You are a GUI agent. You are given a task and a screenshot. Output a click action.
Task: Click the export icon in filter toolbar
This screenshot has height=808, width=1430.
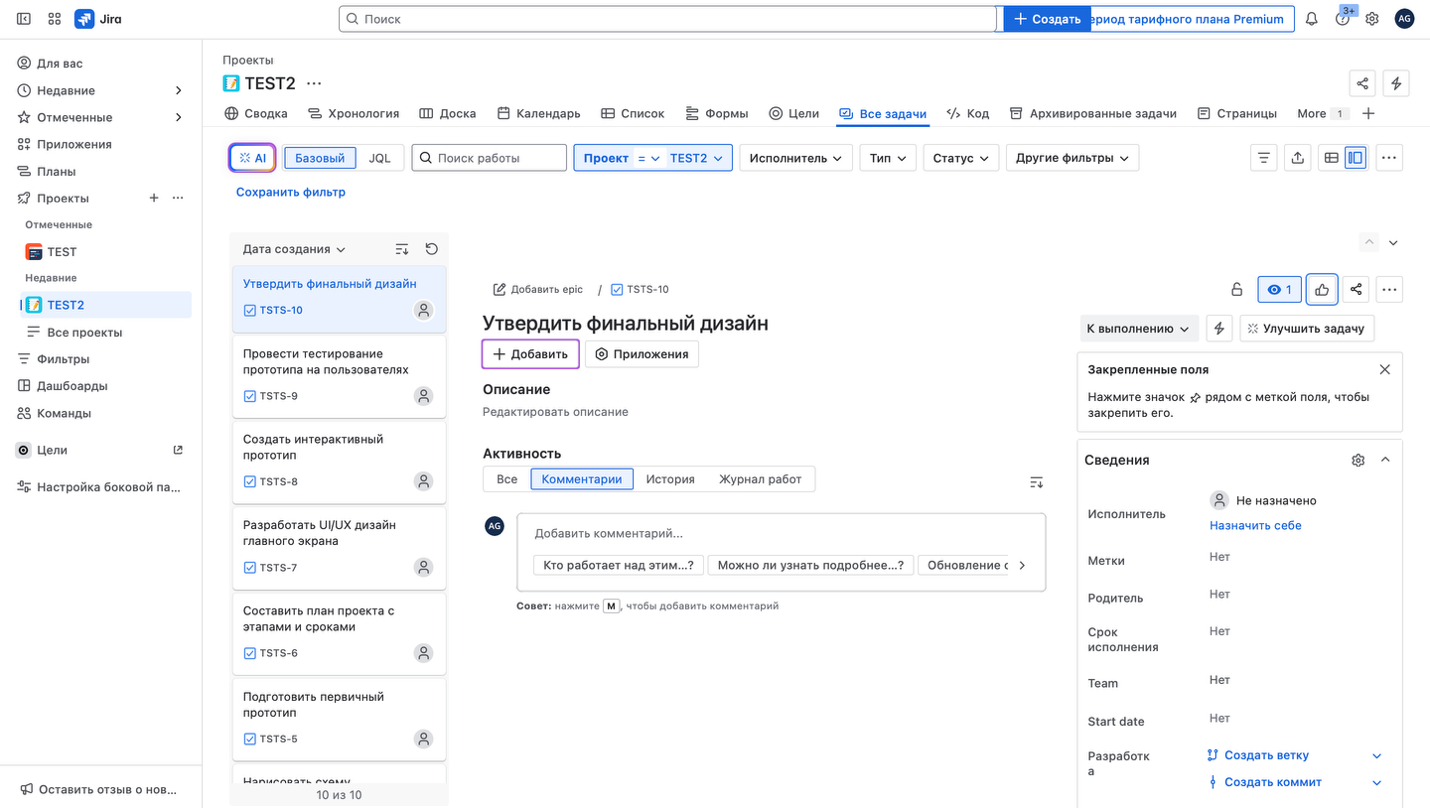1297,158
